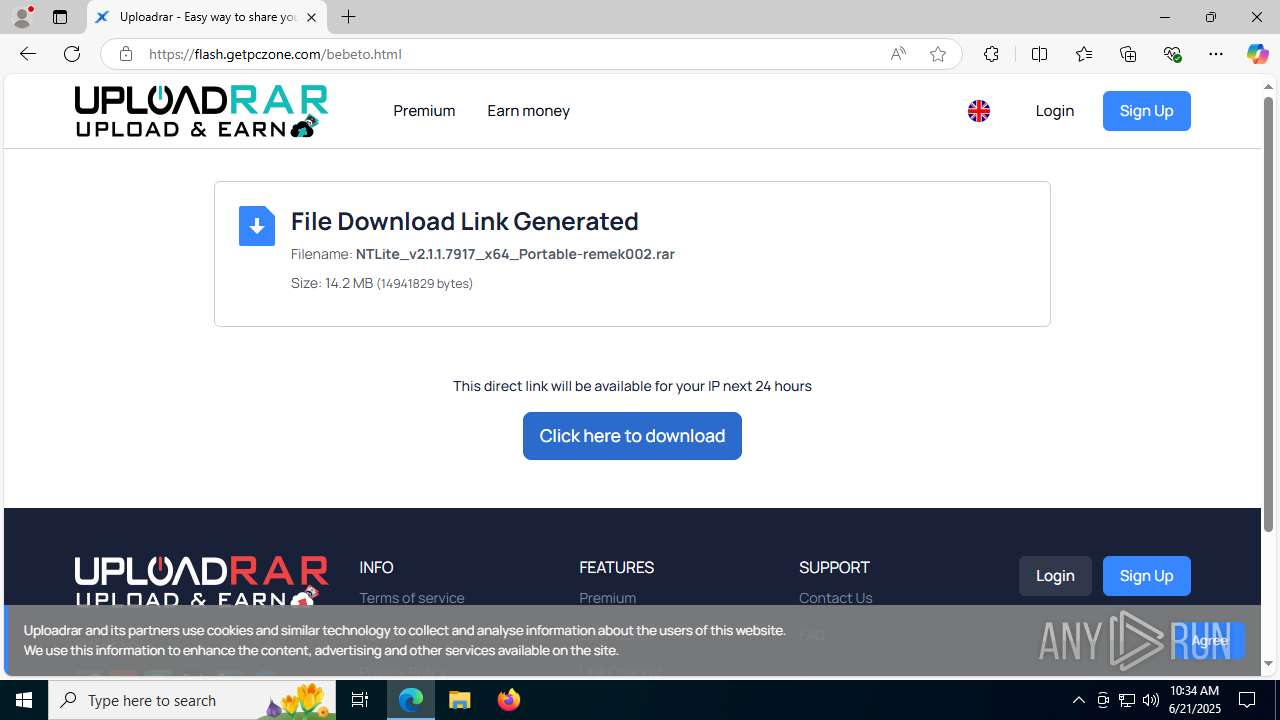Open Earn money nav item
Viewport: 1280px width, 720px height.
point(528,111)
